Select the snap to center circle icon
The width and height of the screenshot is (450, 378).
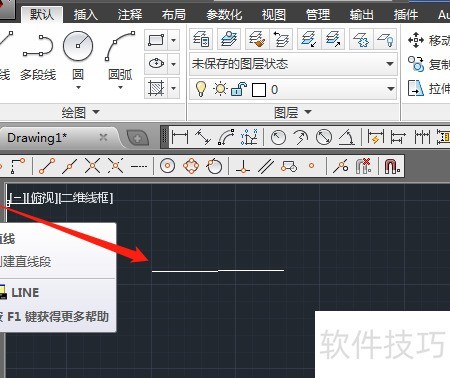pos(167,166)
